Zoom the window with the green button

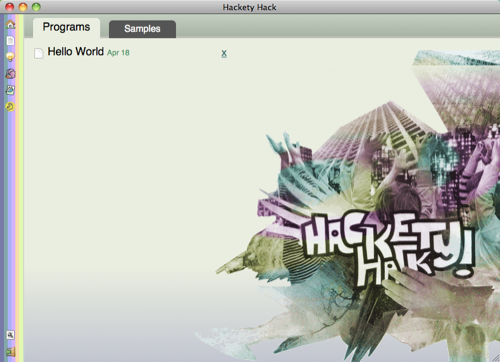click(x=36, y=7)
